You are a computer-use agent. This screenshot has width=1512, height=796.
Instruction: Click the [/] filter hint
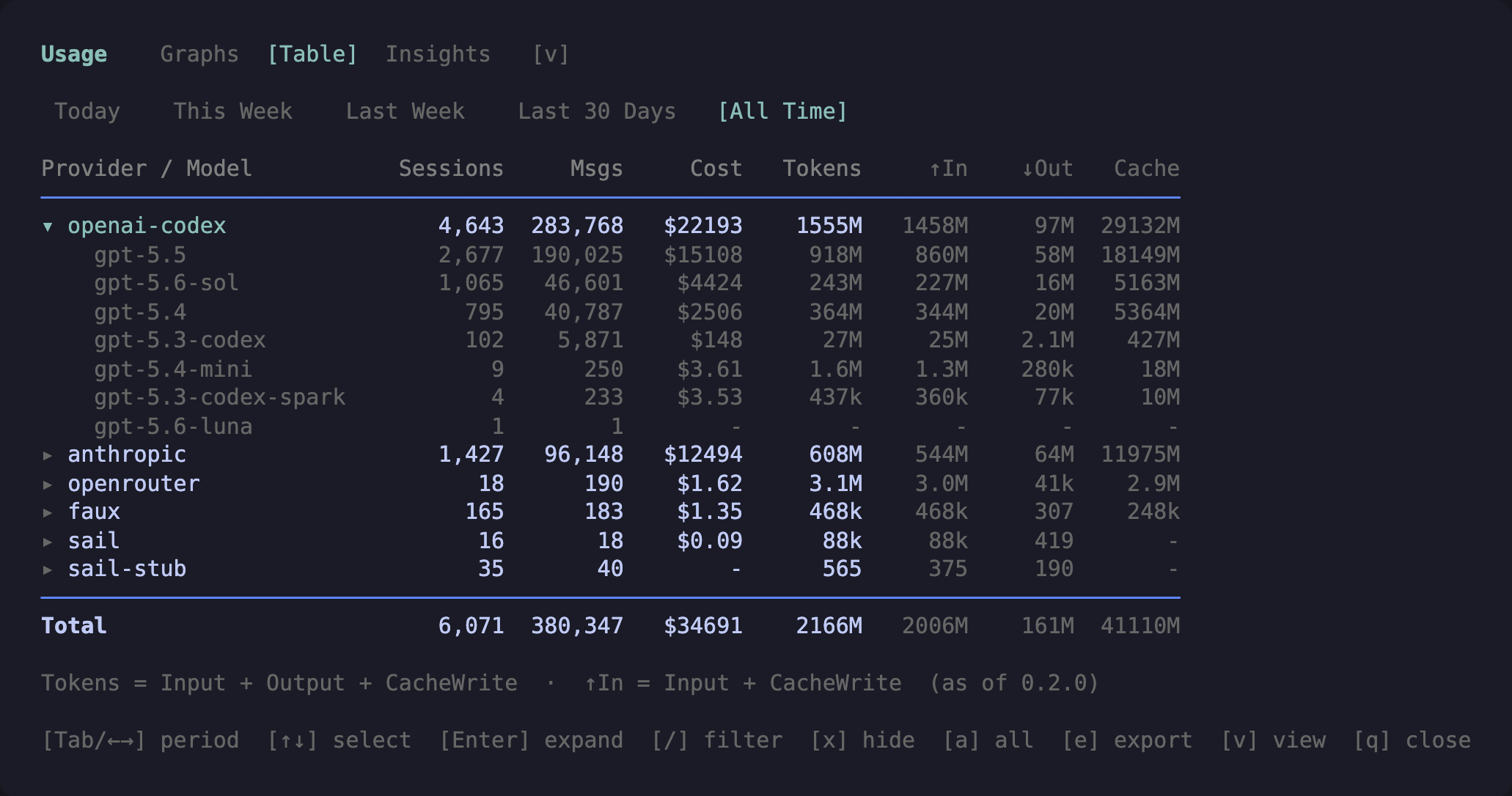(716, 740)
